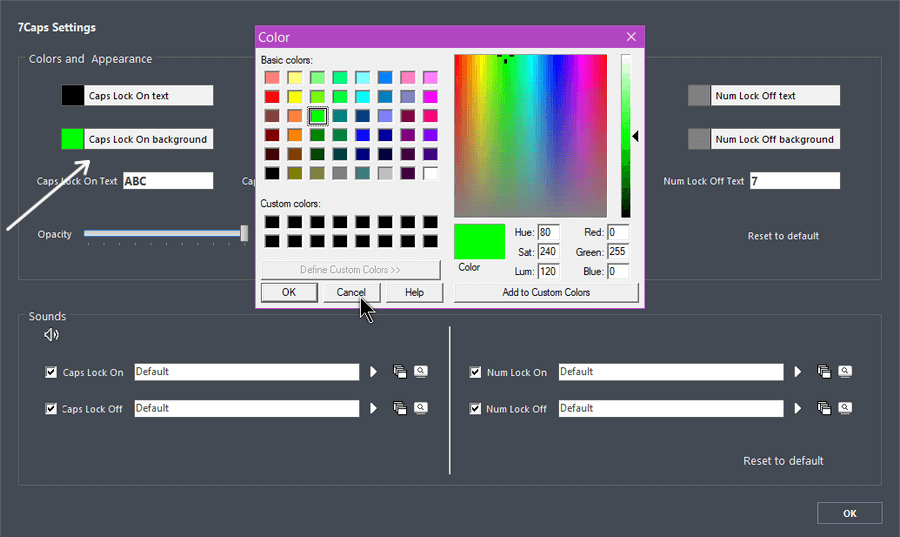The width and height of the screenshot is (900, 537).
Task: Click the speaker icon under Sounds
Action: (51, 335)
